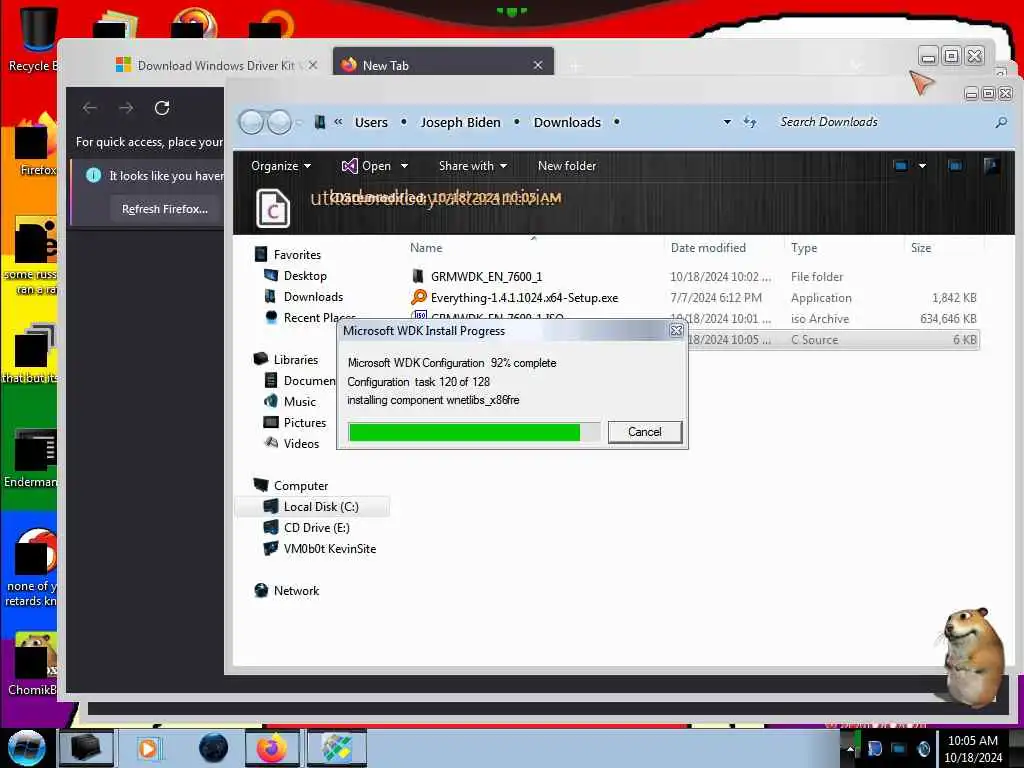Viewport: 1024px width, 768px height.
Task: Open Local Disk (C:)
Action: coord(312,507)
